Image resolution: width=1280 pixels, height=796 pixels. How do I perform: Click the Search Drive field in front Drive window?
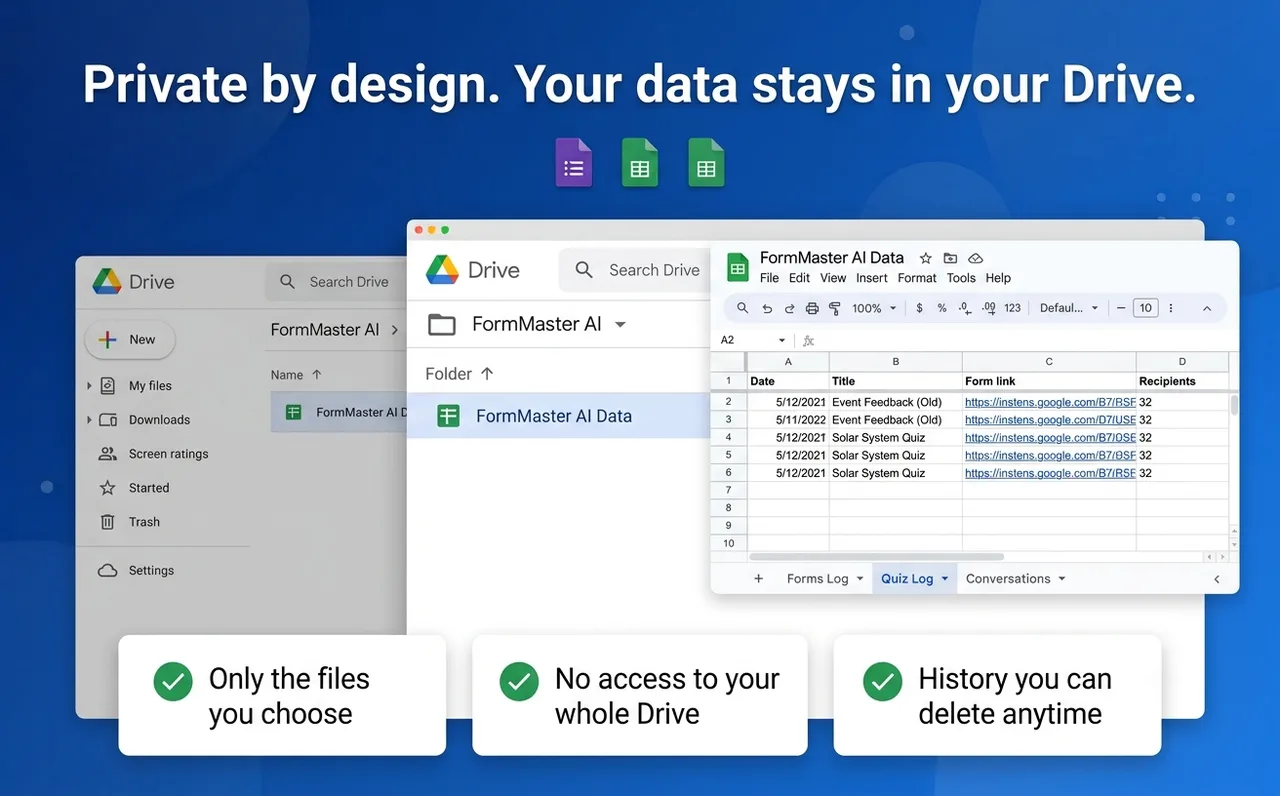[636, 270]
